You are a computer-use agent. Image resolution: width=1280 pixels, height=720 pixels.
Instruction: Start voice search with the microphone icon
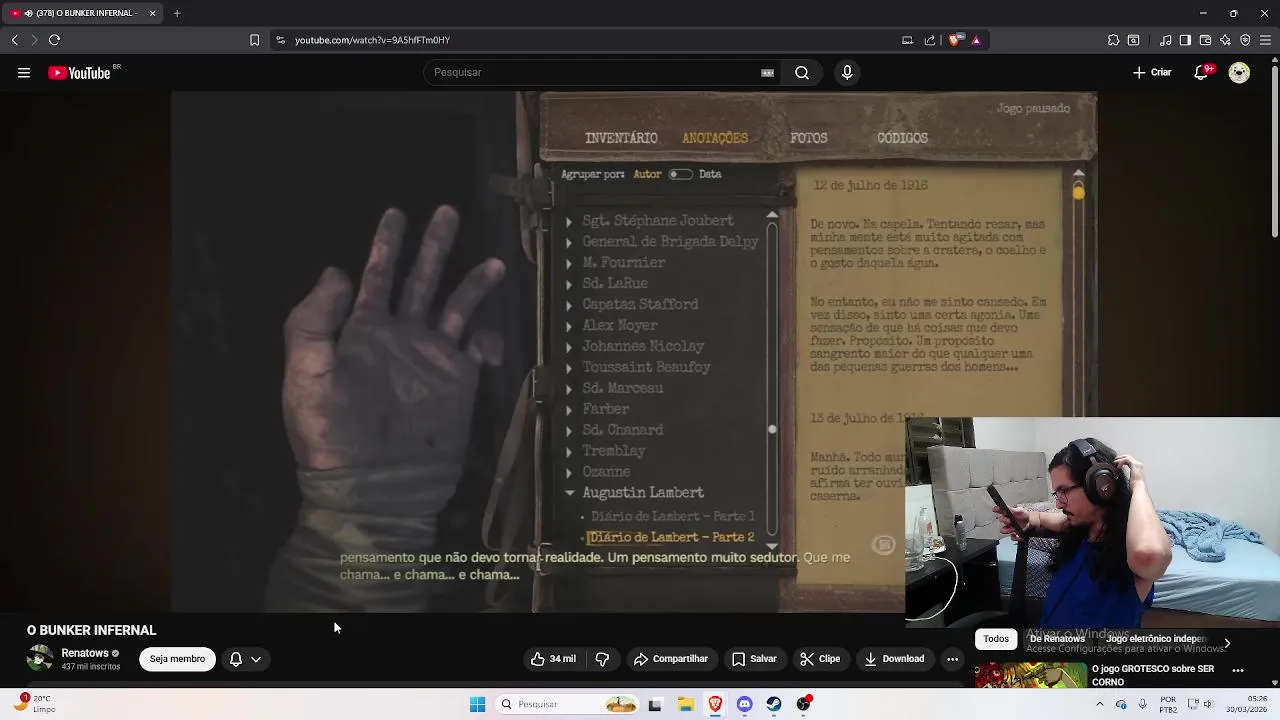point(847,72)
